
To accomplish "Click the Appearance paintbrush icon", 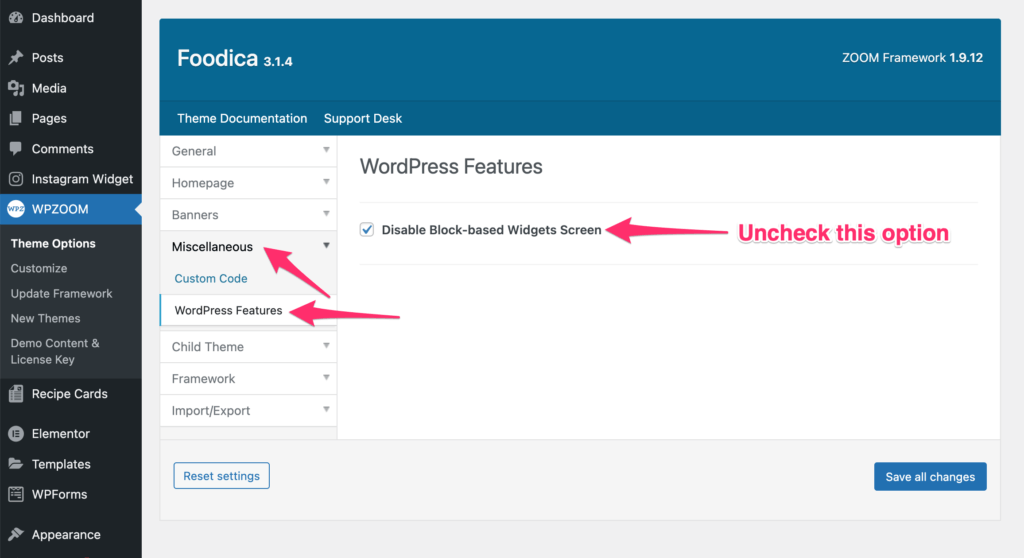I will tap(15, 535).
